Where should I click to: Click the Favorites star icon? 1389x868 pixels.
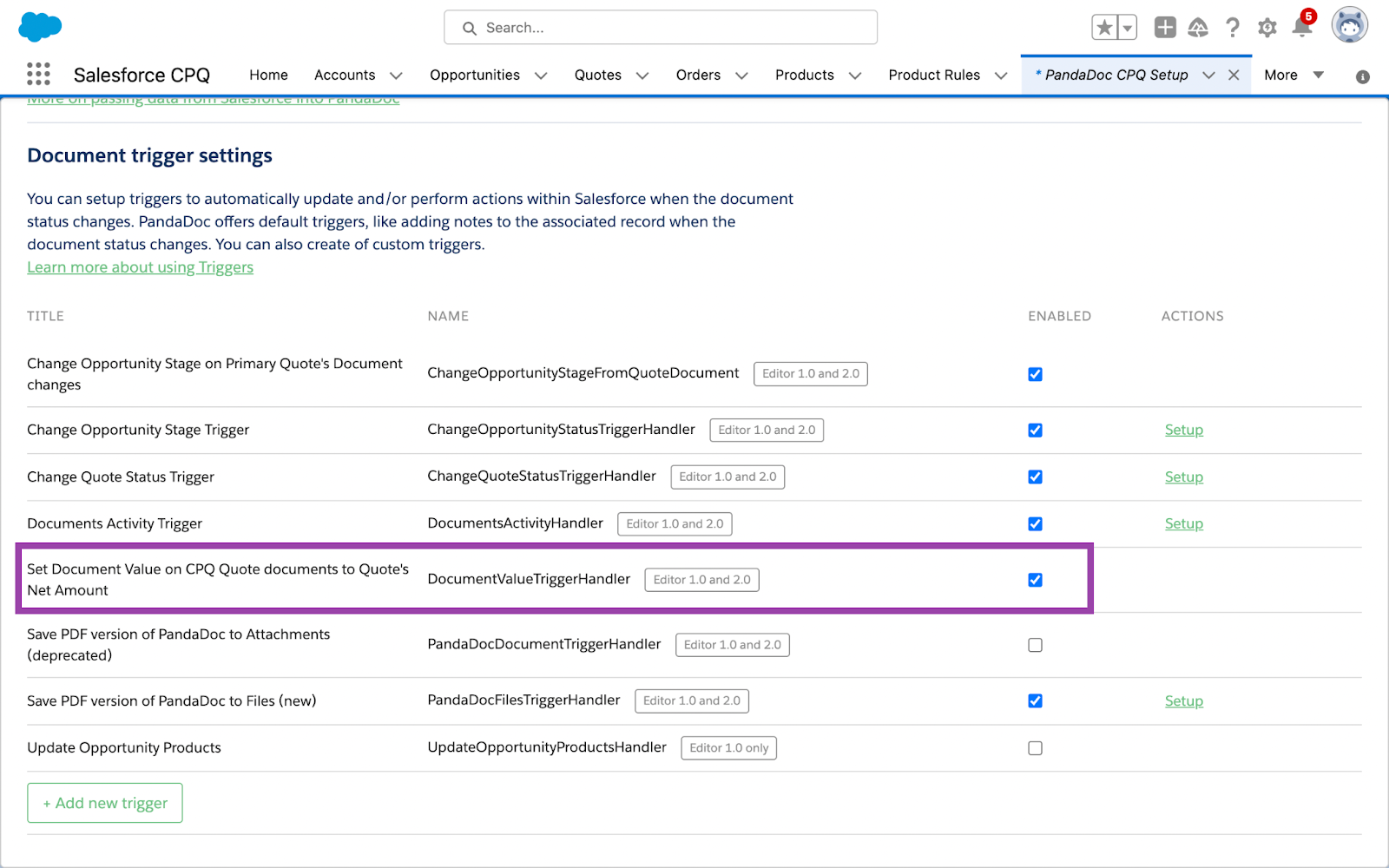1104,28
